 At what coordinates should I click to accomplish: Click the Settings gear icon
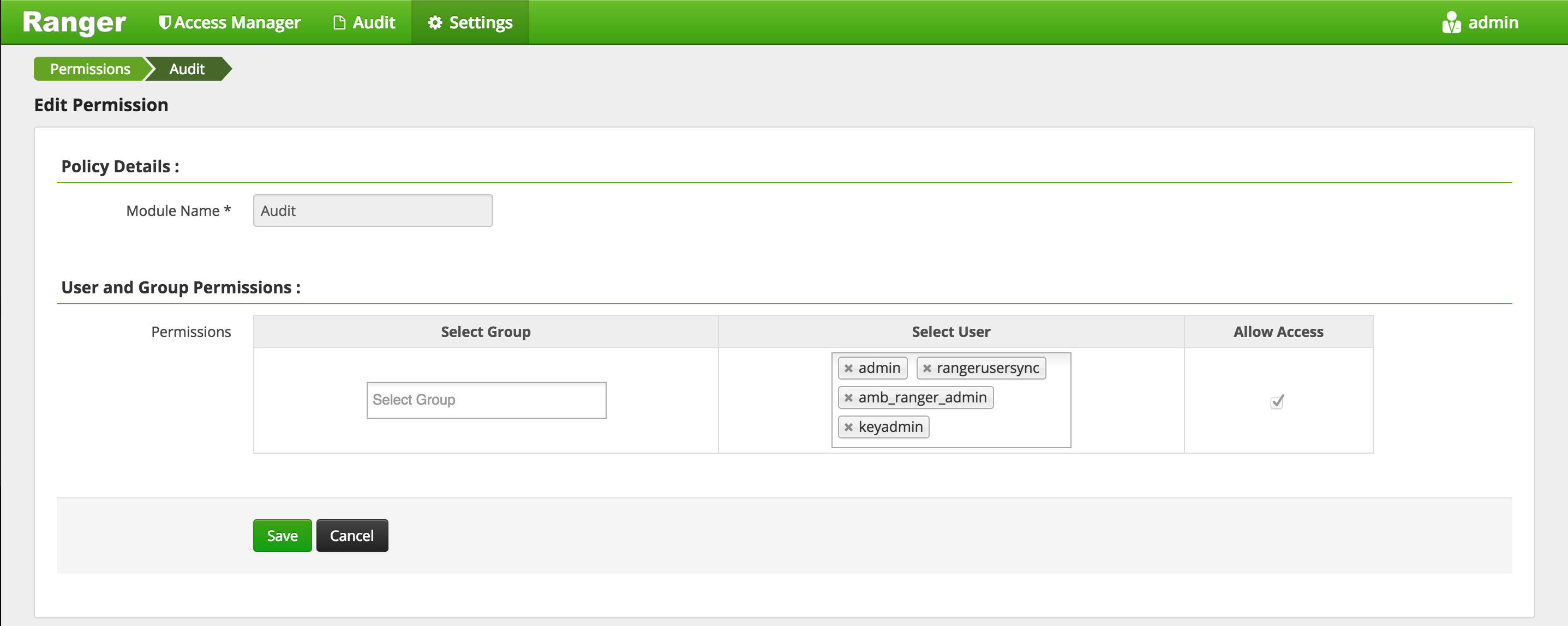tap(435, 22)
